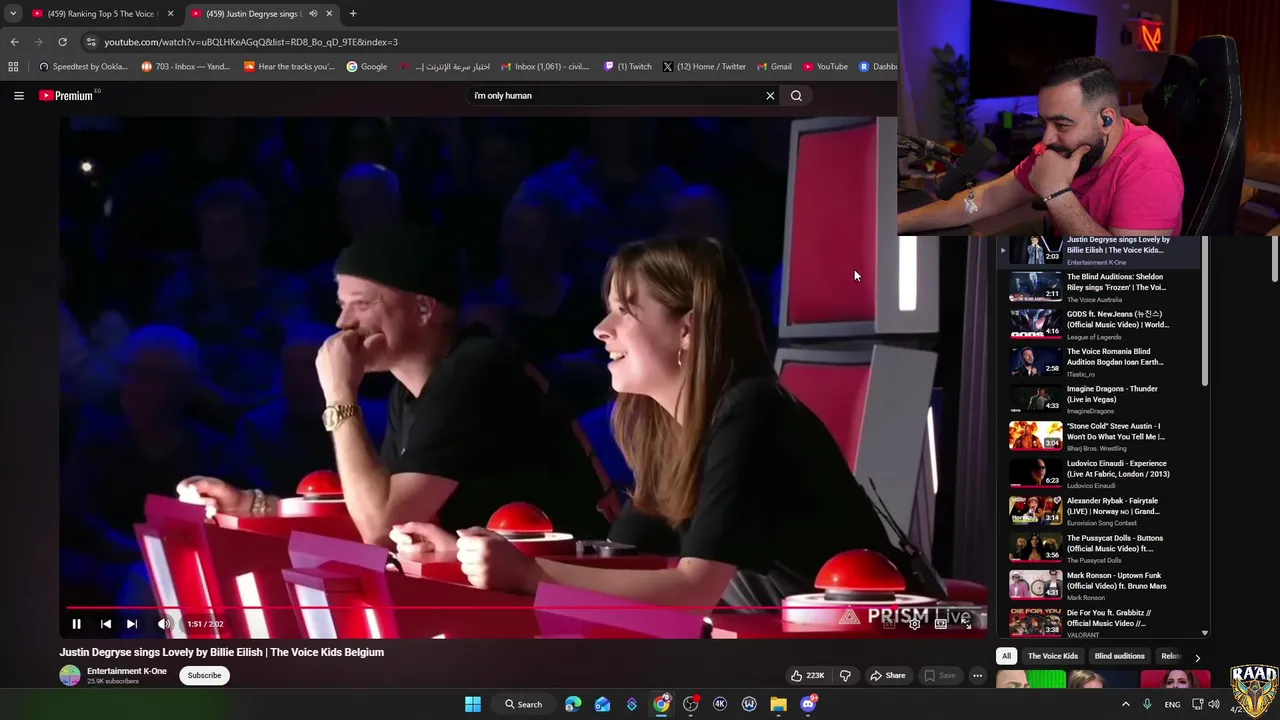Switch ENG input language

click(x=1172, y=704)
